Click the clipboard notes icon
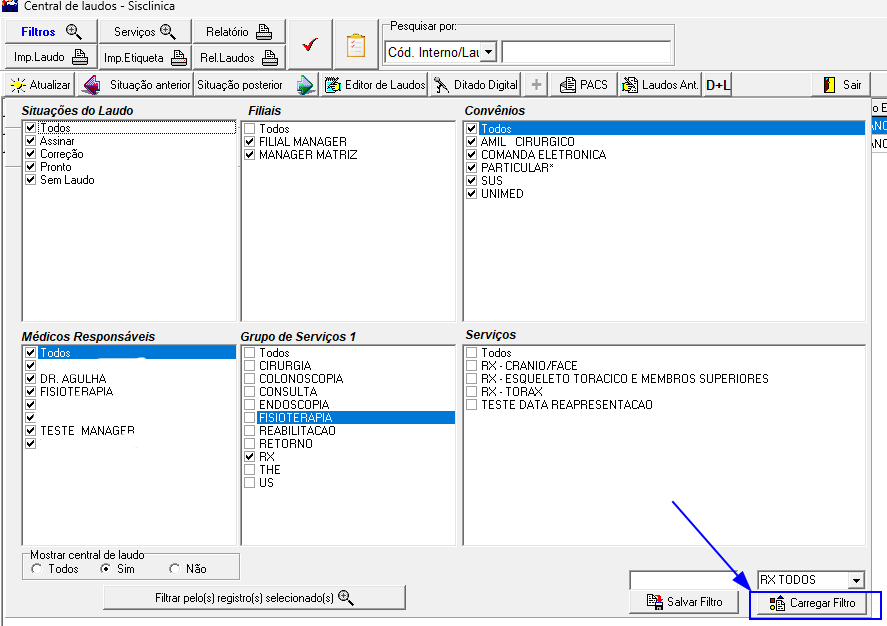 [x=356, y=45]
